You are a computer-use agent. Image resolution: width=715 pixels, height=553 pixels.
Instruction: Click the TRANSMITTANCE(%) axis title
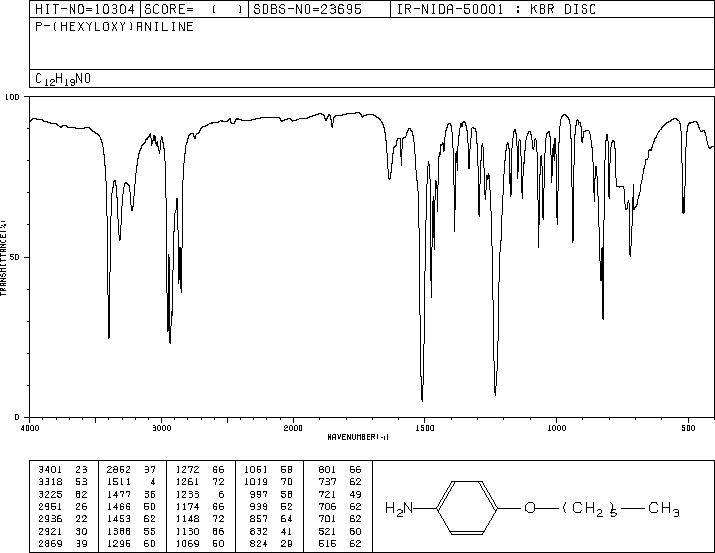point(3,258)
